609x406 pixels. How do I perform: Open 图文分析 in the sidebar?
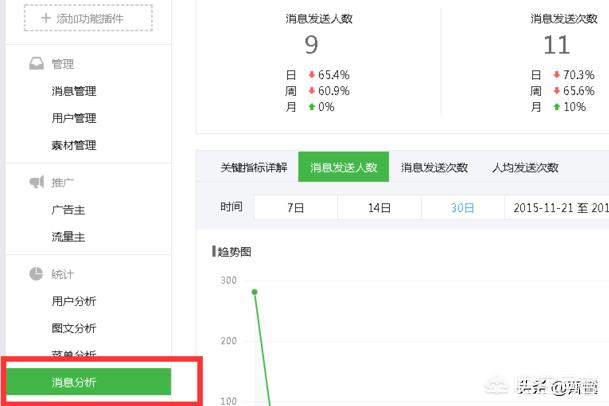(x=74, y=328)
